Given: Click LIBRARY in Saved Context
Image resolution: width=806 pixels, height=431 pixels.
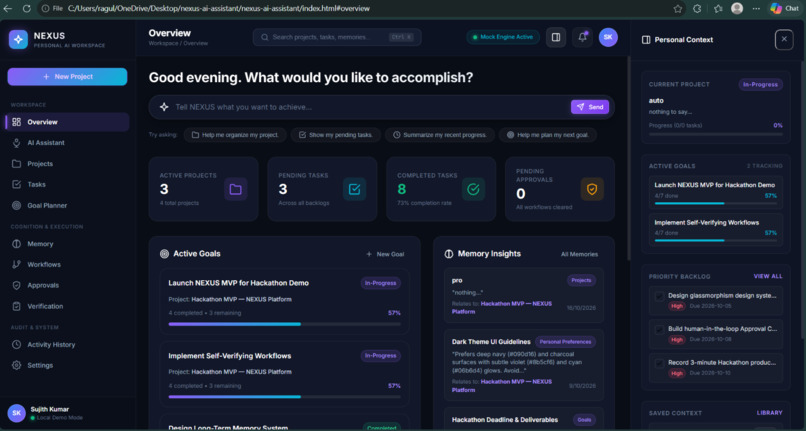Looking at the screenshot, I should [770, 412].
